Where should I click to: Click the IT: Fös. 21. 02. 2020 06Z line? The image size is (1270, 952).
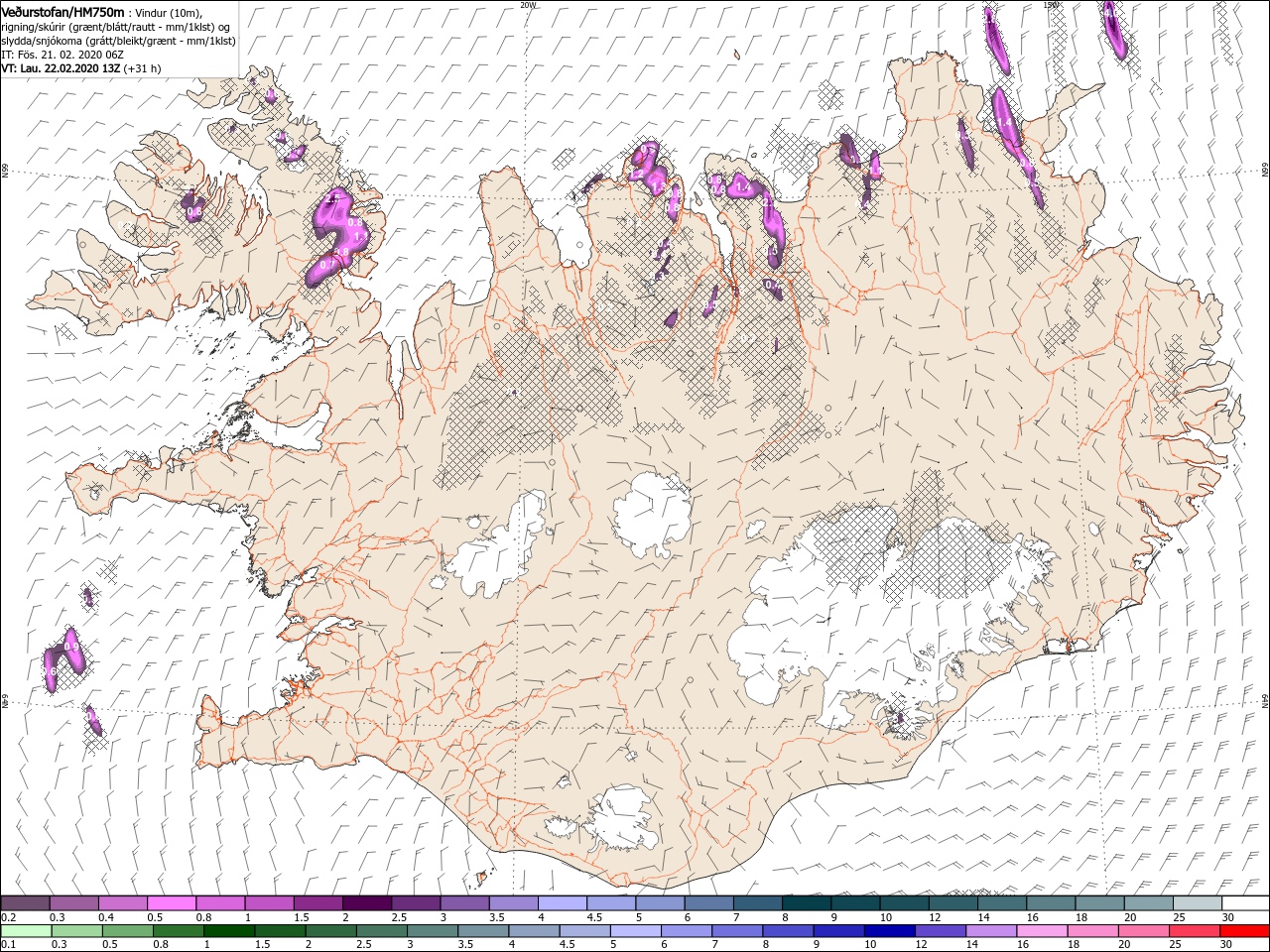pyautogui.click(x=61, y=55)
